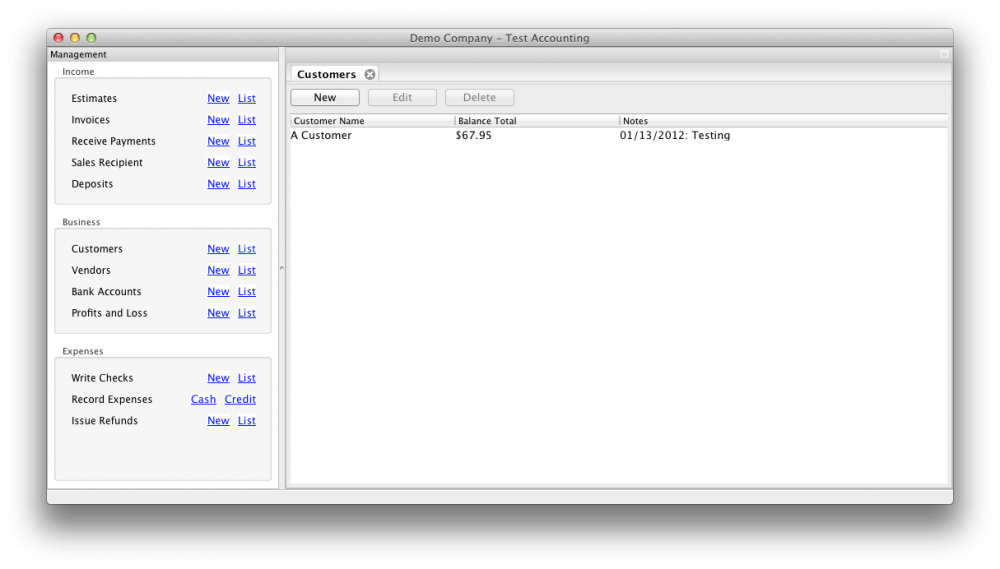Open the Sales Recipient List
The height and width of the screenshot is (569, 1000).
247,163
